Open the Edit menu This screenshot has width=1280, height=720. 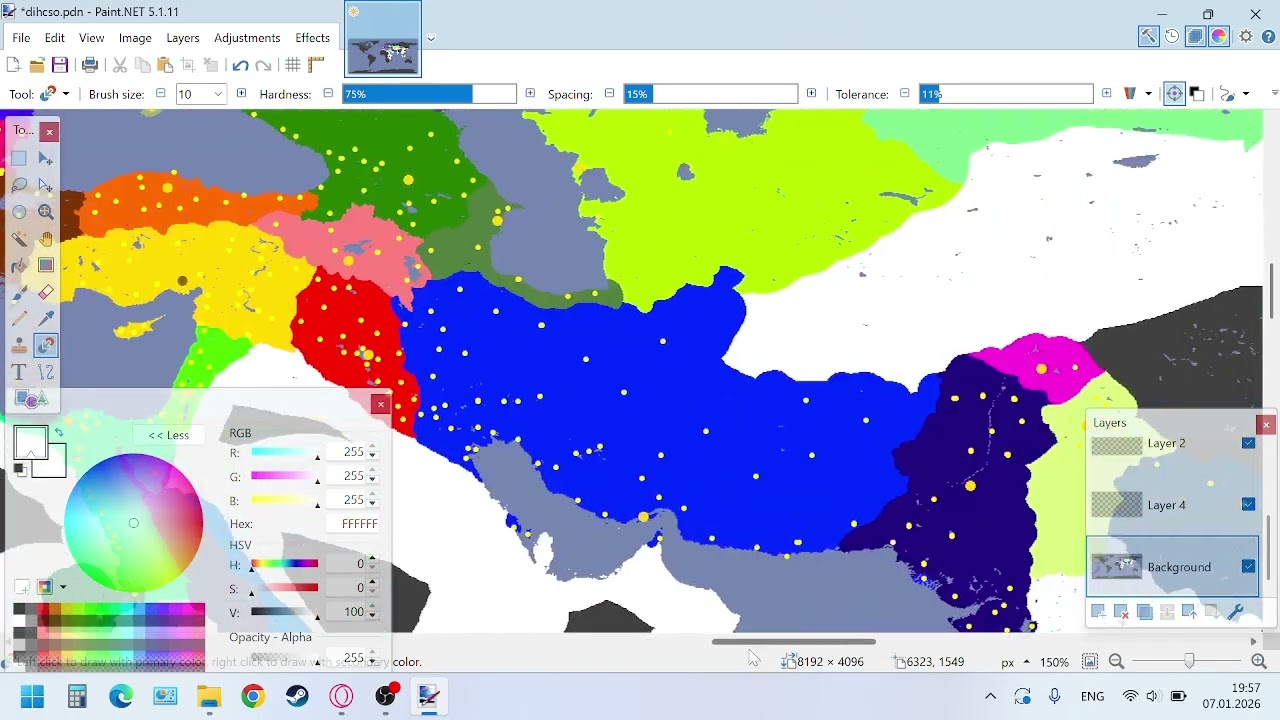pyautogui.click(x=54, y=38)
